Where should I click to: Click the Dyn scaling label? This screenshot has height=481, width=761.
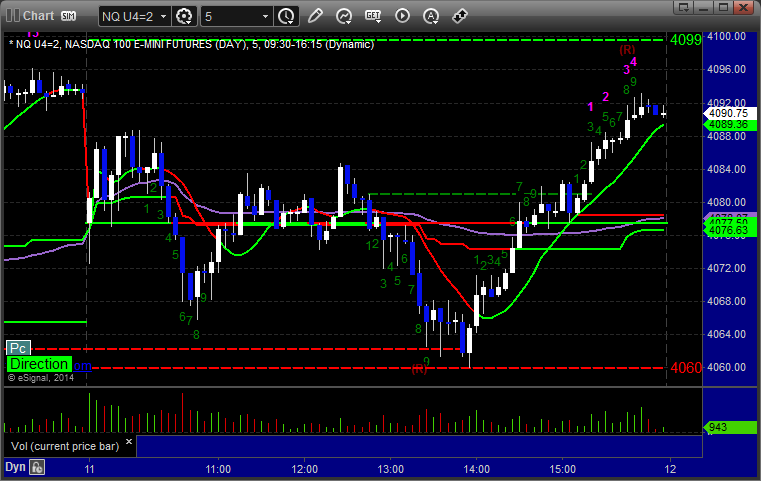pos(15,467)
